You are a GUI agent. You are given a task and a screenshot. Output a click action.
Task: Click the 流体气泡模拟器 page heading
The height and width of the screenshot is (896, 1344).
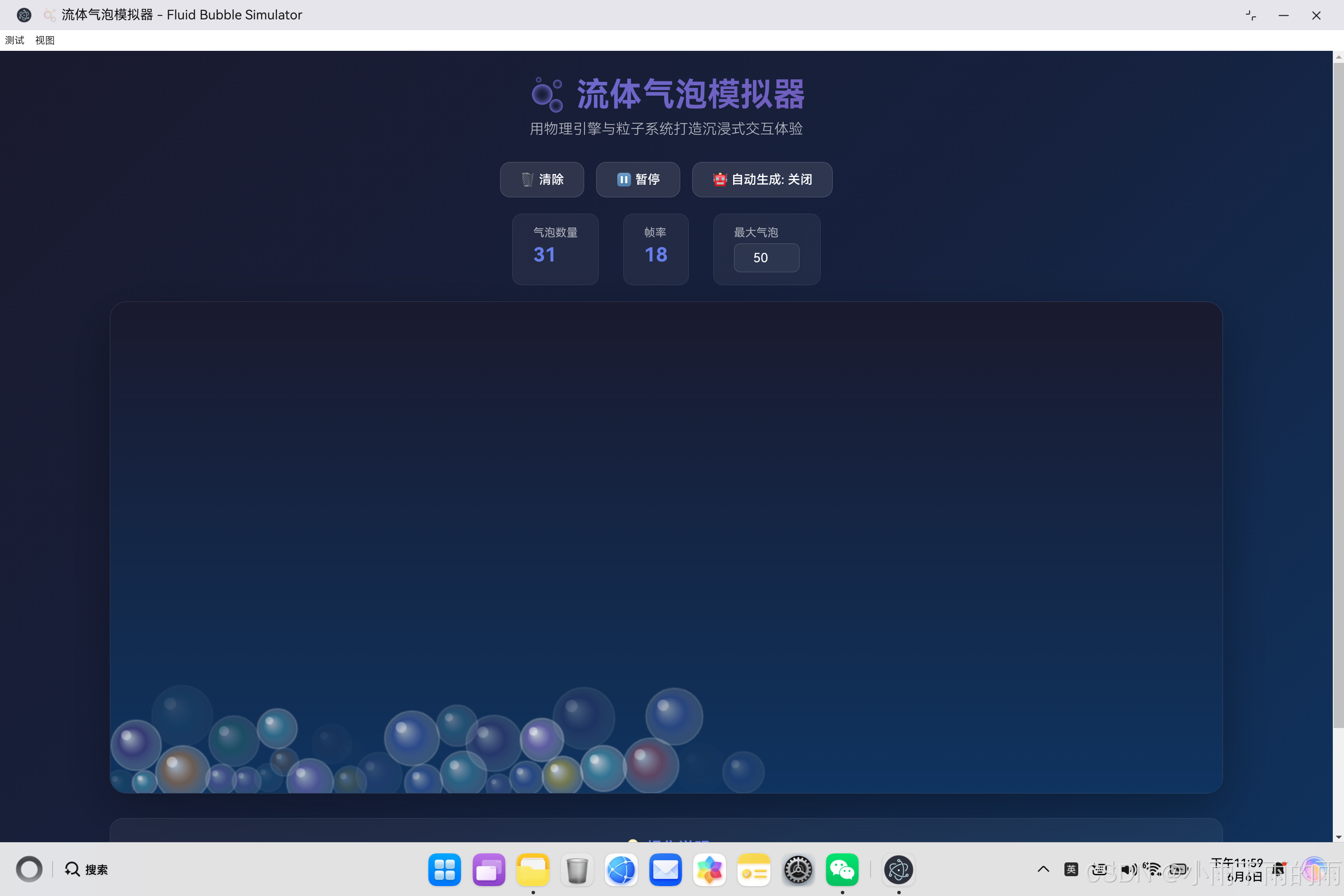point(690,94)
